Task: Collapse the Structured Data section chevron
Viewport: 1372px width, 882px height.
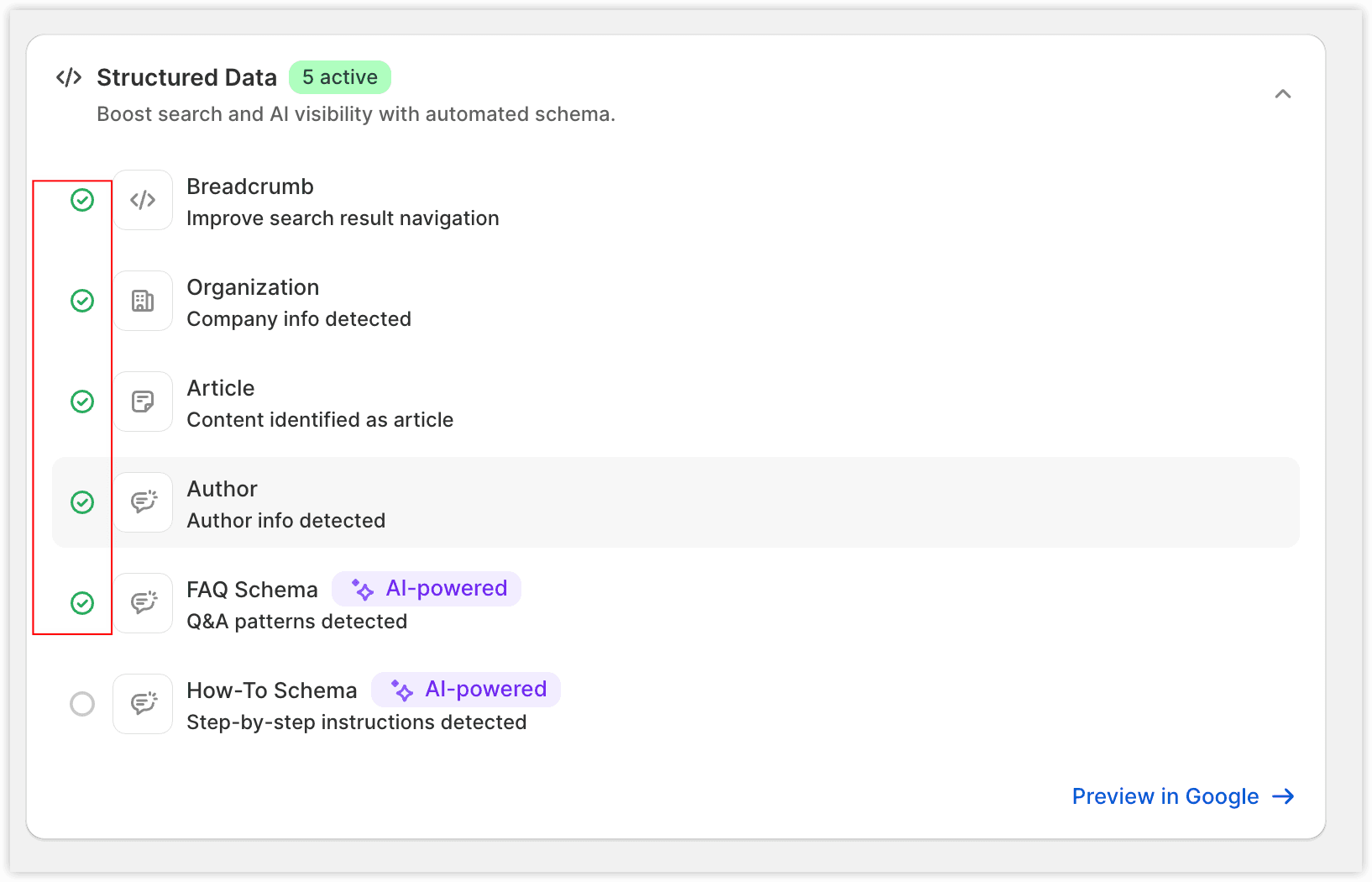Action: tap(1282, 94)
